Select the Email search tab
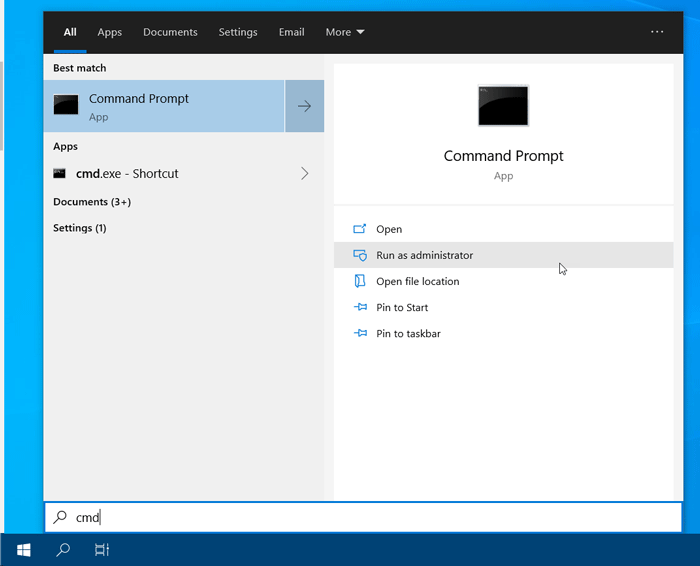The image size is (700, 566). coord(292,32)
